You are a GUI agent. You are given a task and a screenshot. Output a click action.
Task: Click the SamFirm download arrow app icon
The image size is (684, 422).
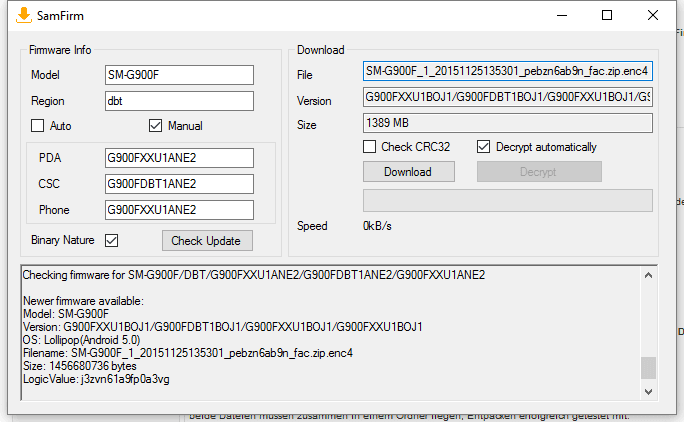(24, 15)
